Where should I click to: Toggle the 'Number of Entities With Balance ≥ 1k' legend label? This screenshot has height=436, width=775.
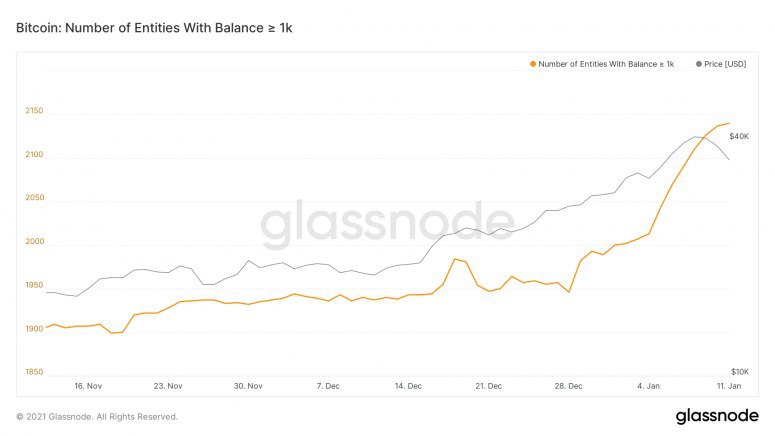coord(606,64)
